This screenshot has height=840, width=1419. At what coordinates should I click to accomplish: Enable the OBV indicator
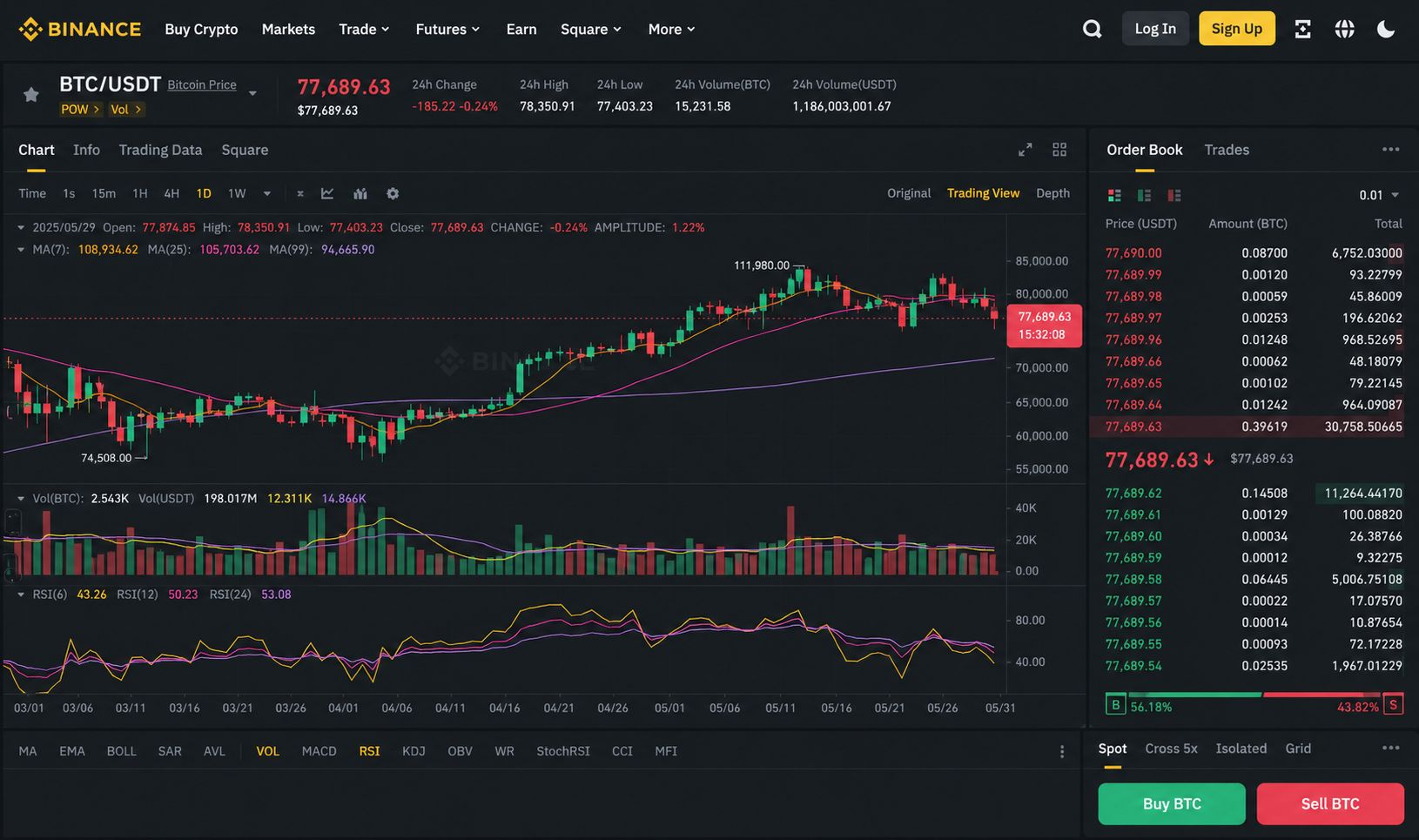pyautogui.click(x=460, y=751)
